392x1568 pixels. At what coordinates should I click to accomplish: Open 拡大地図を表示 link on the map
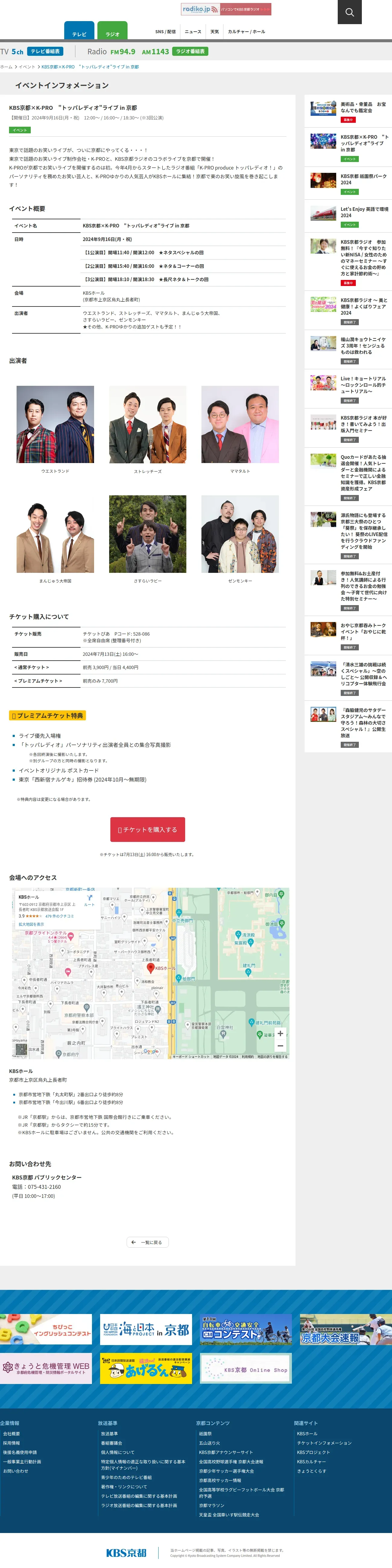pos(31,924)
